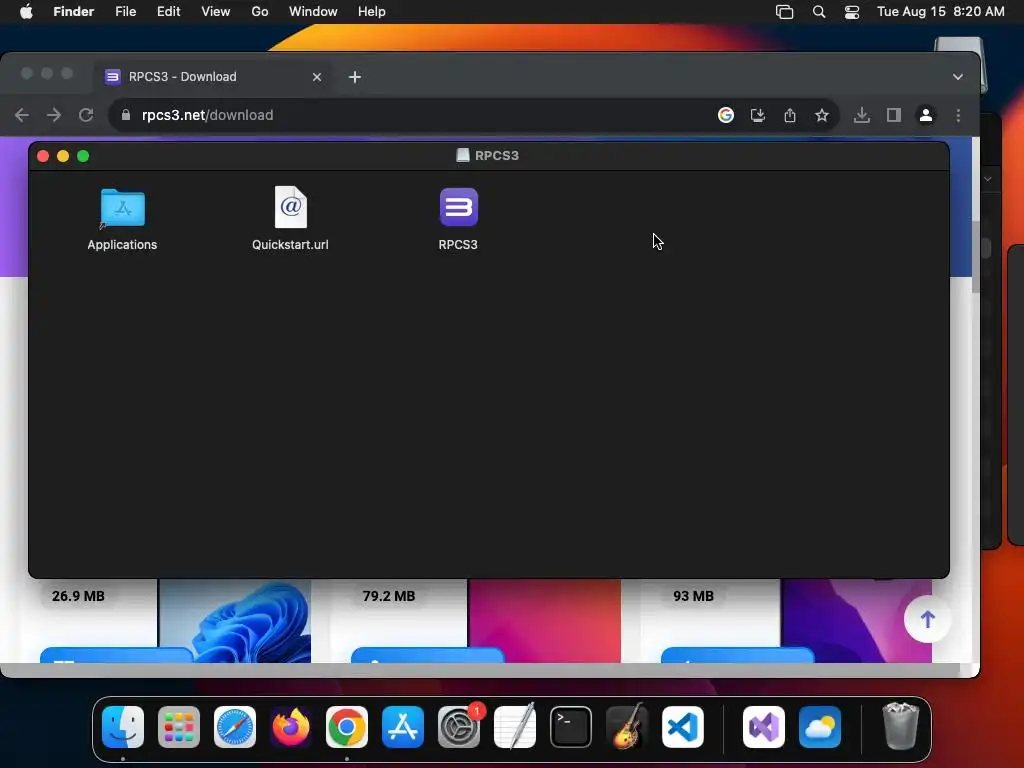Share this page from address bar
This screenshot has height=768, width=1024.
(x=790, y=116)
